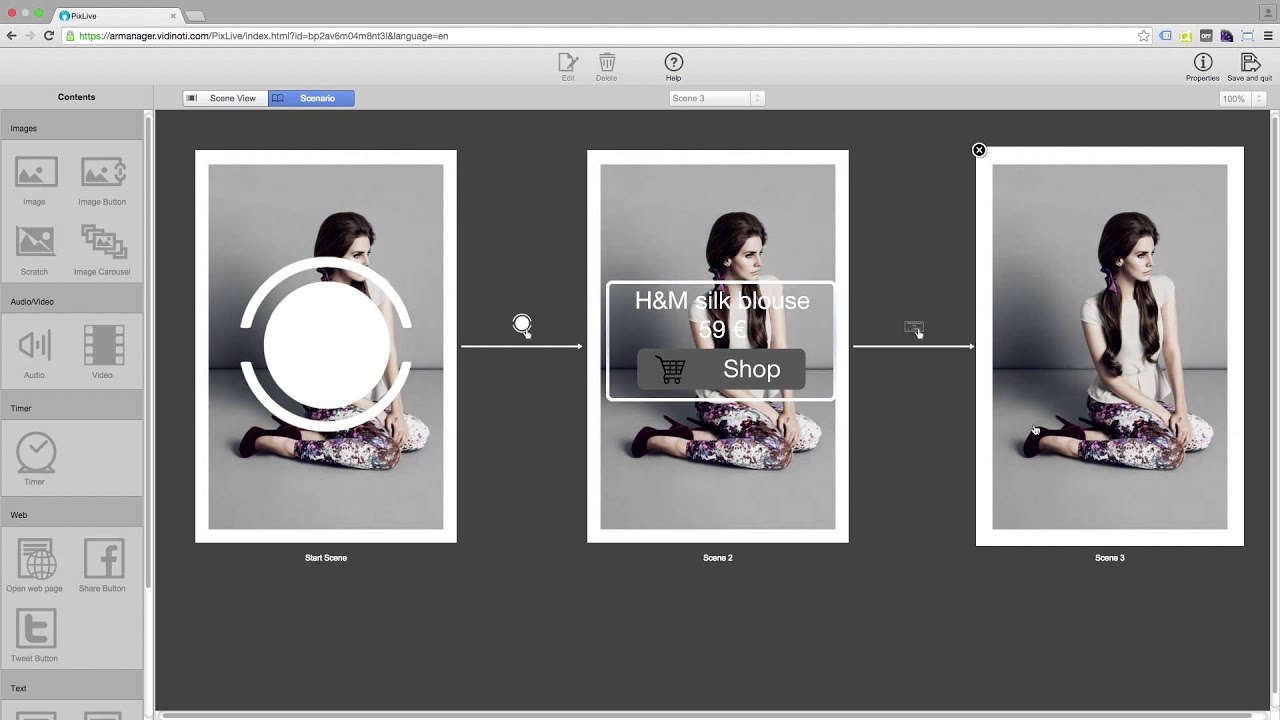The width and height of the screenshot is (1280, 720).
Task: Click the Contents panel title
Action: click(77, 97)
